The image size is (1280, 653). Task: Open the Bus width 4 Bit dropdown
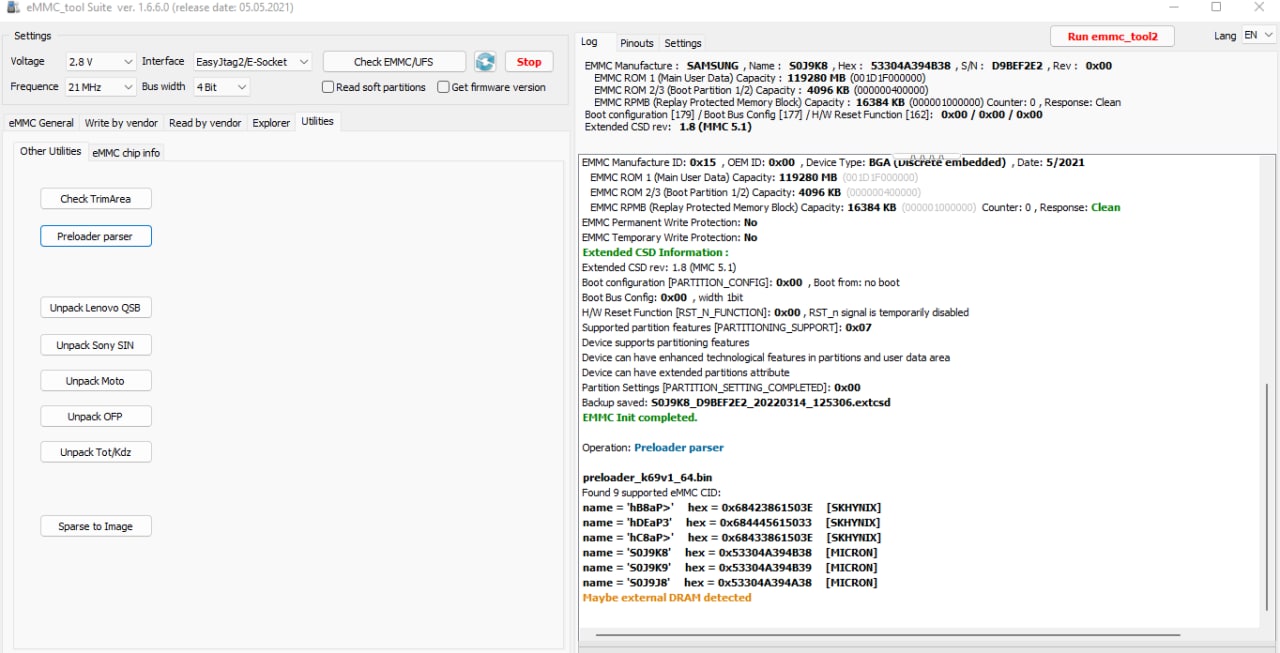[221, 87]
